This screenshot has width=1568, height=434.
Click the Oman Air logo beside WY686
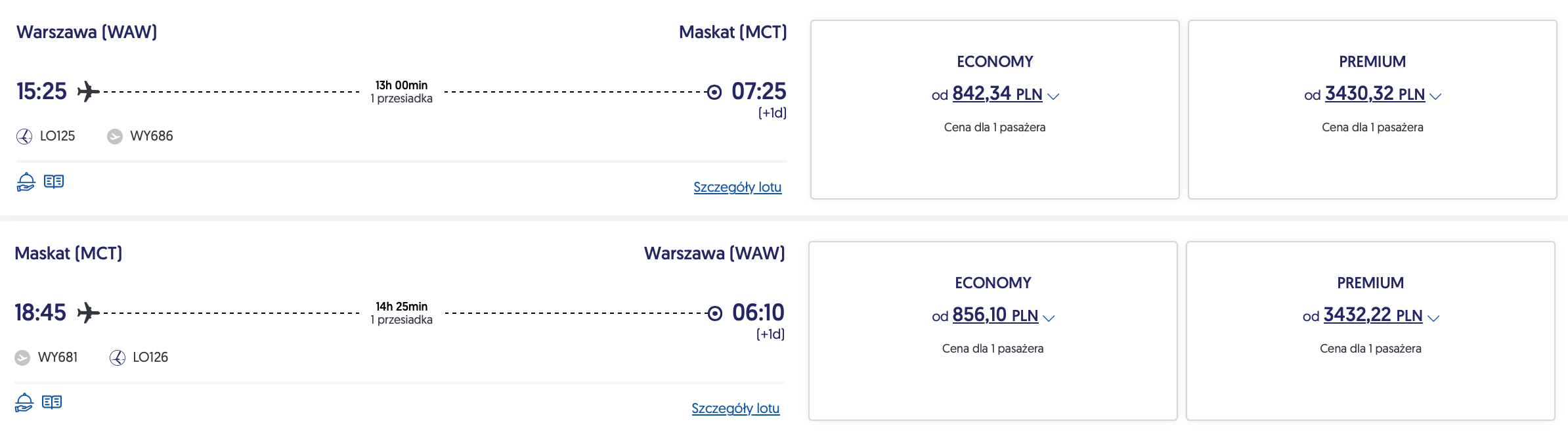(x=115, y=137)
